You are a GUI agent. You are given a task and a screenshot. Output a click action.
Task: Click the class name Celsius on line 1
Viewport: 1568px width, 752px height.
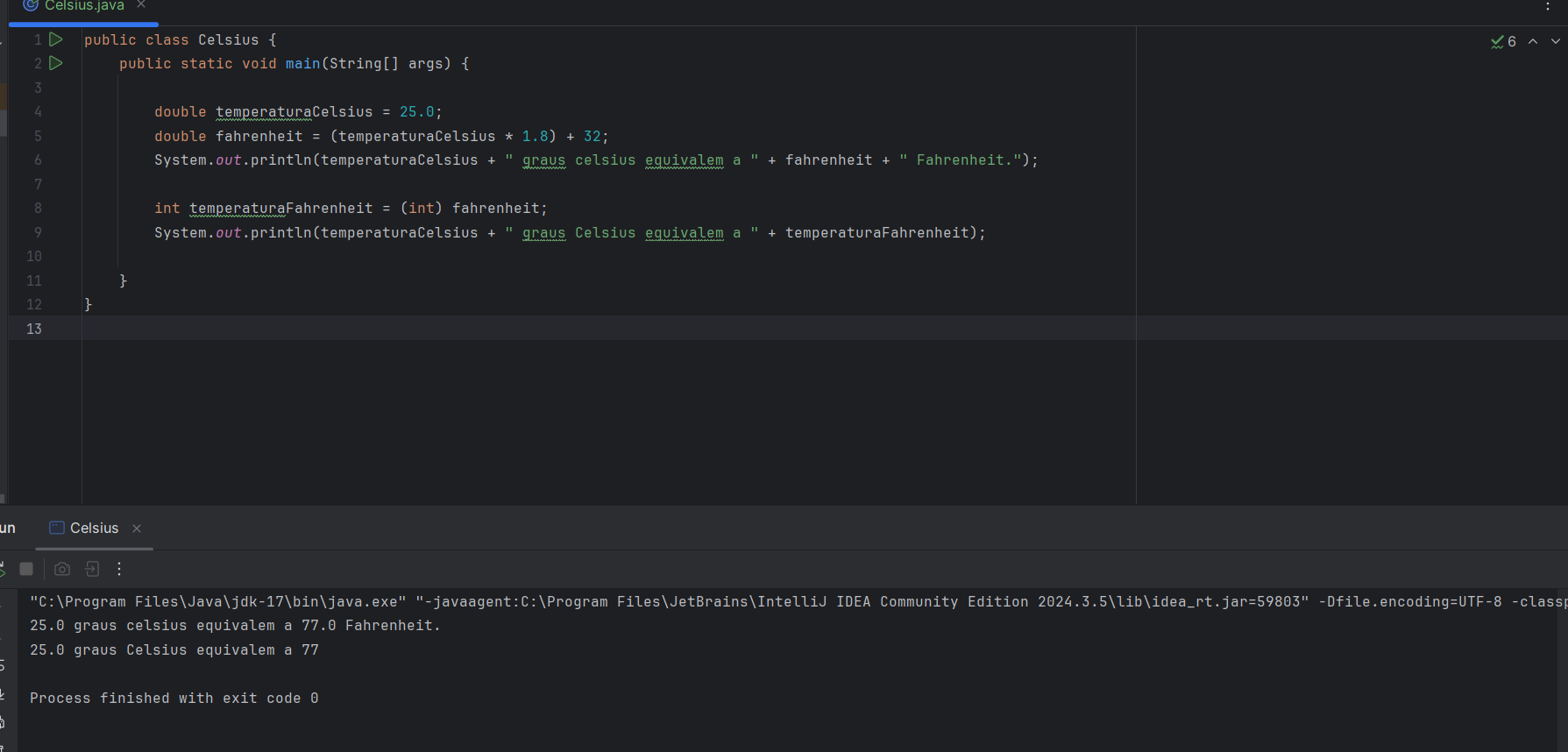229,40
